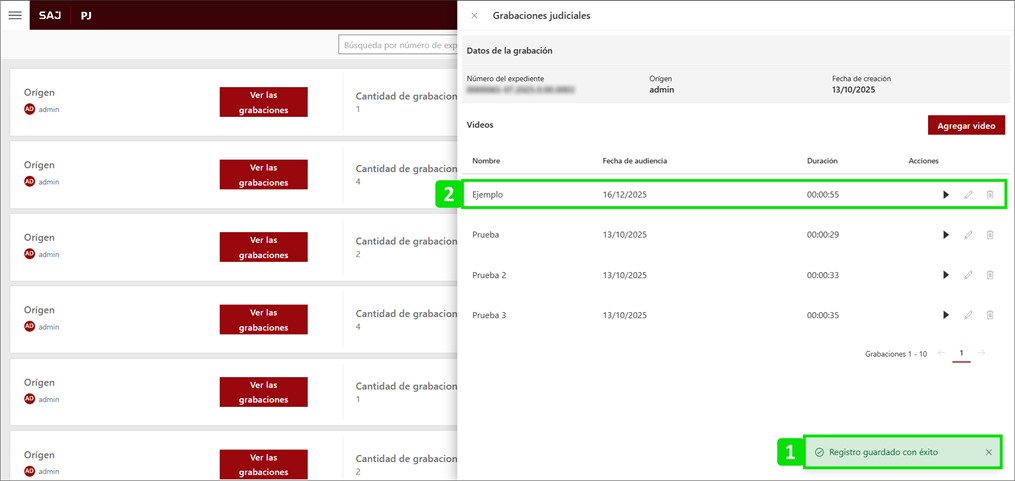Go to next page of recordings
Viewport: 1015px width, 481px height.
click(982, 353)
